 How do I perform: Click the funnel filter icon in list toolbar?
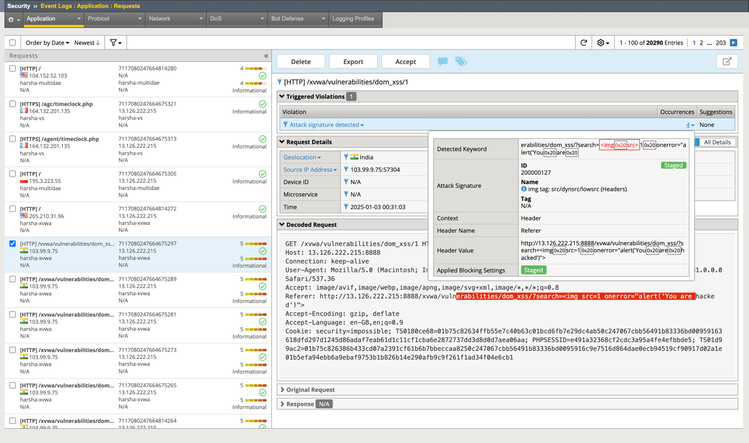(x=115, y=43)
